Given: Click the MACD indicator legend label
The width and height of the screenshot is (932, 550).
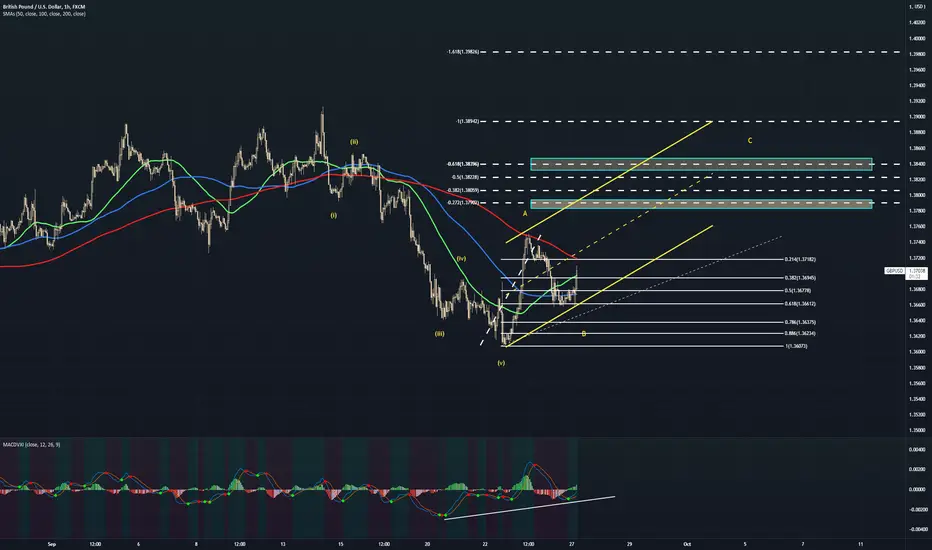Looking at the screenshot, I should [x=32, y=445].
